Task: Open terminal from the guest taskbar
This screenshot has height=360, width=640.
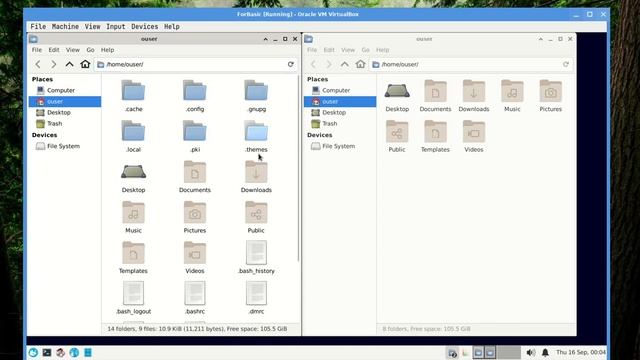Action: click(47, 352)
